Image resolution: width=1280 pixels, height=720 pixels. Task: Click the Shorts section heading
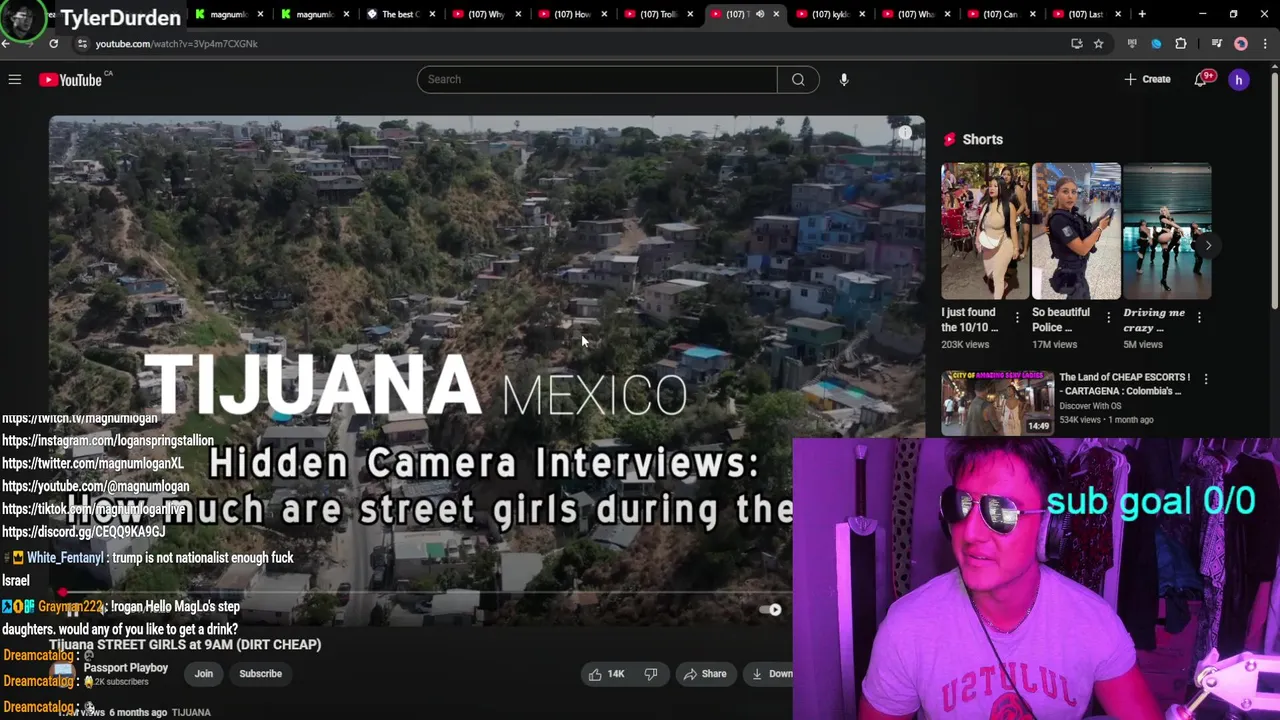tap(982, 139)
